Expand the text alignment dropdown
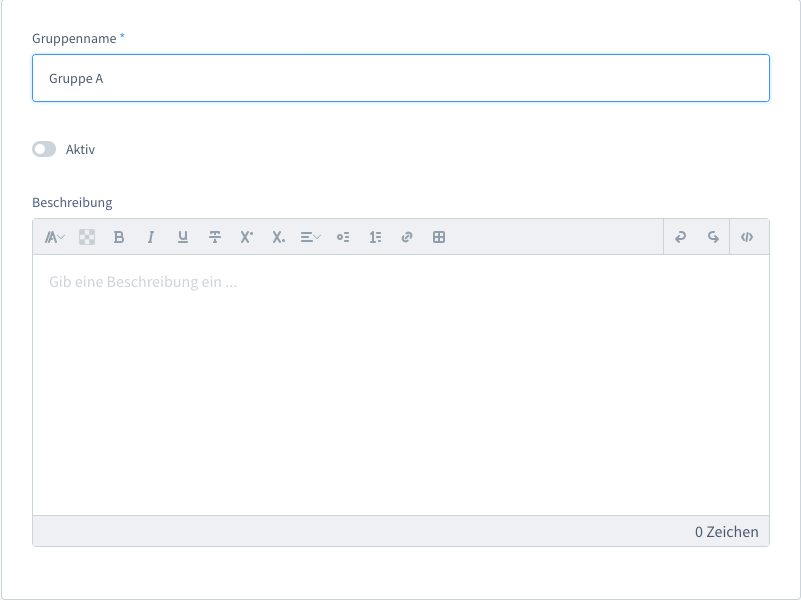 [311, 237]
